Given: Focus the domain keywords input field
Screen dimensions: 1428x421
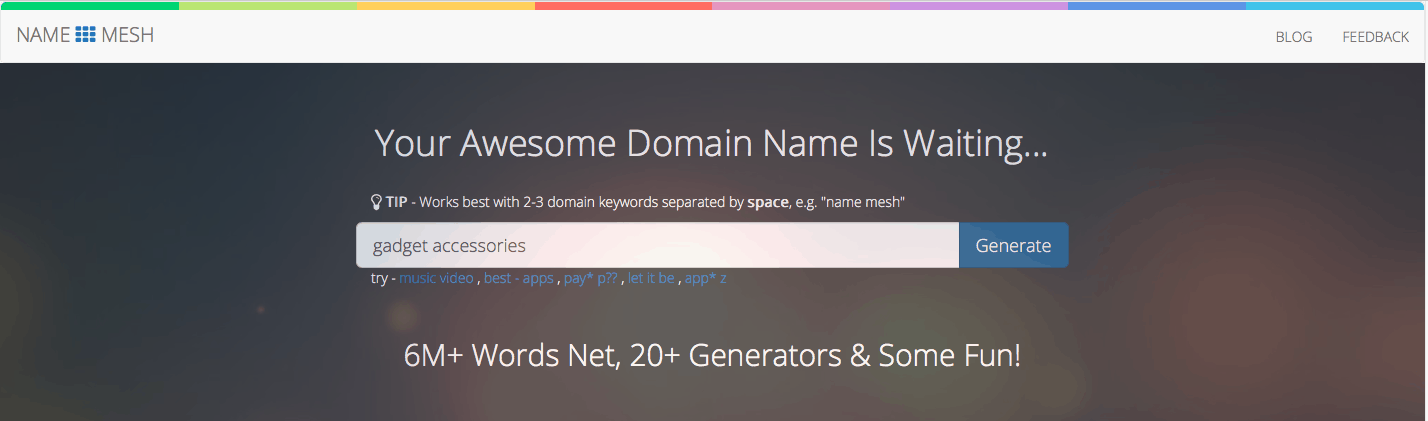Looking at the screenshot, I should tap(657, 245).
